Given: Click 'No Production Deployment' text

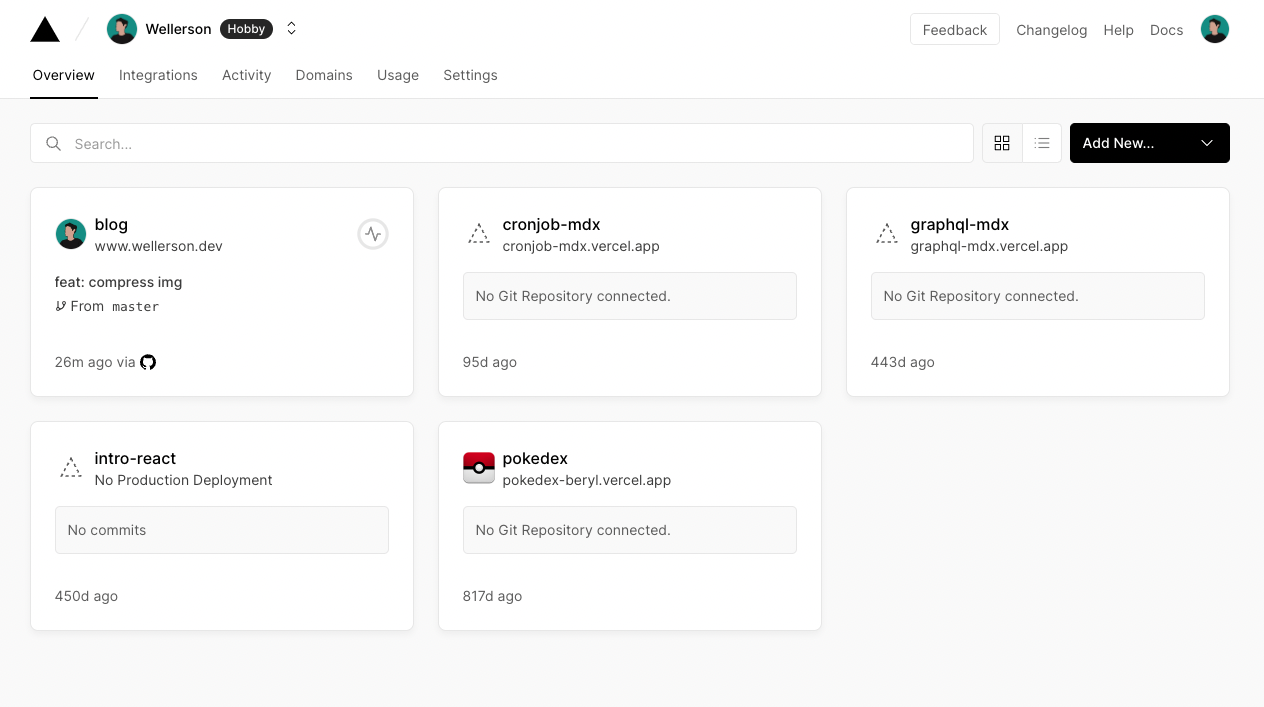Looking at the screenshot, I should [184, 480].
